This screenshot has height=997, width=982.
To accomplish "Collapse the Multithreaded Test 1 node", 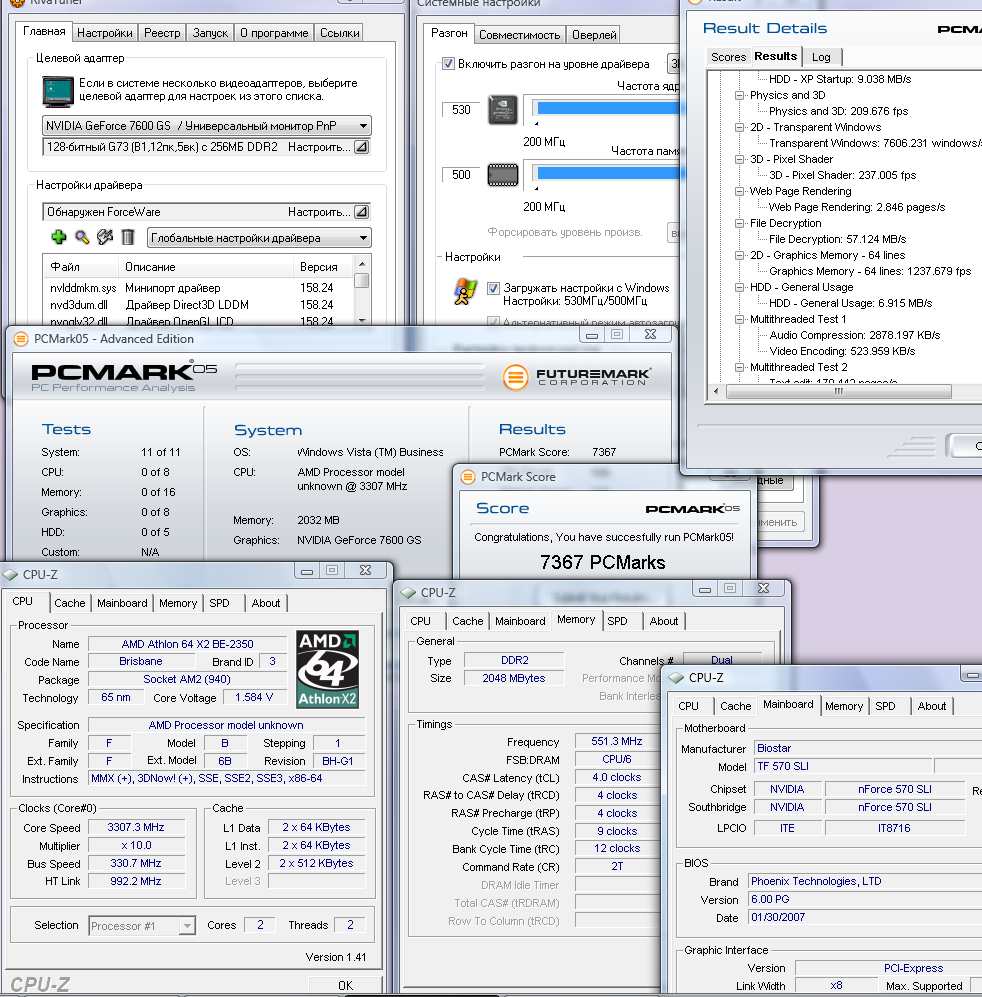I will coord(739,319).
